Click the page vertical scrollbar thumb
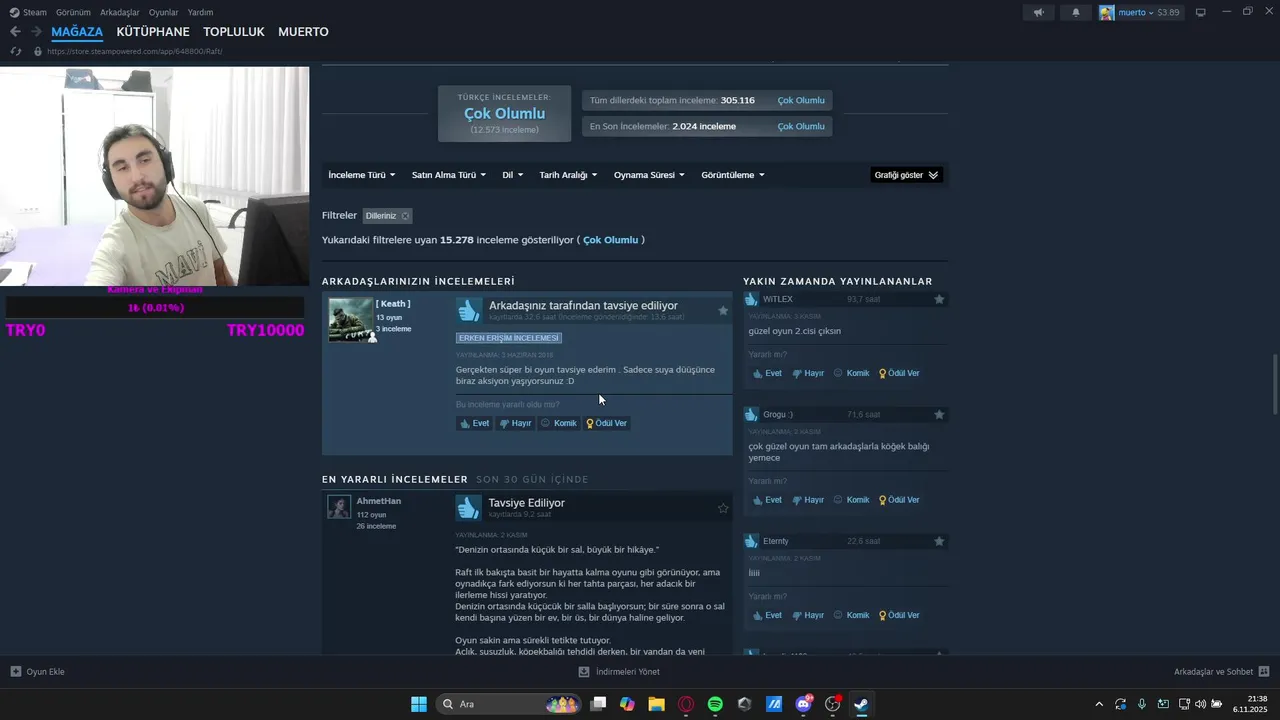This screenshot has width=1280, height=720. click(x=1274, y=384)
